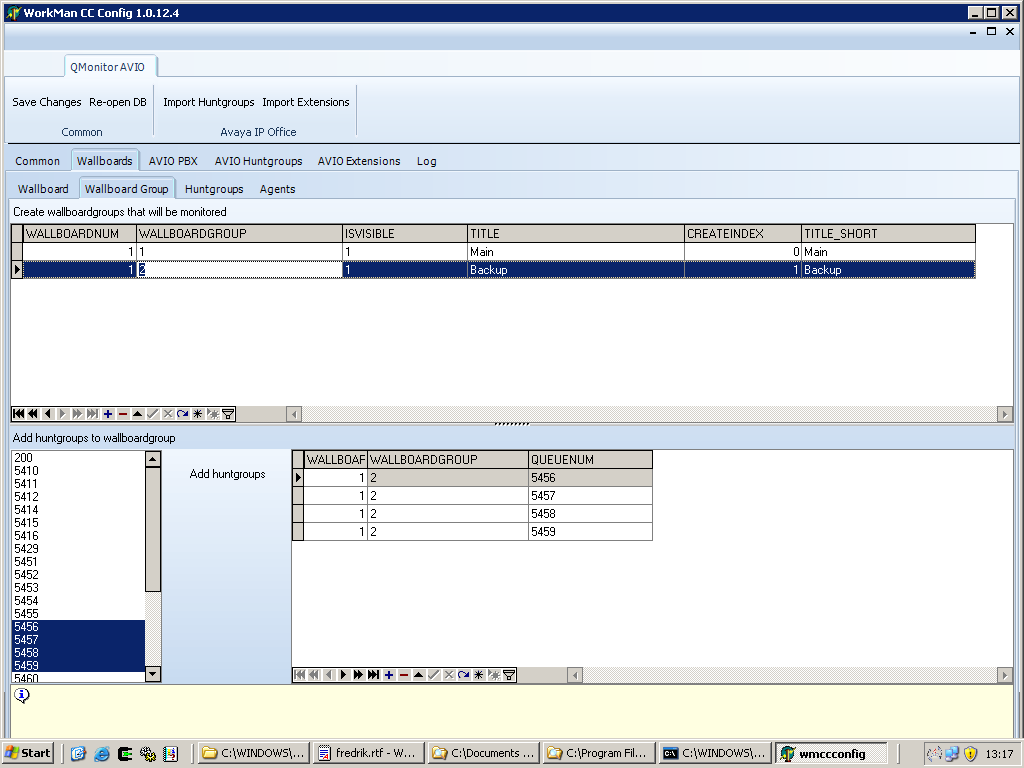1024x768 pixels.
Task: Open the Agents tab
Action: pyautogui.click(x=277, y=189)
